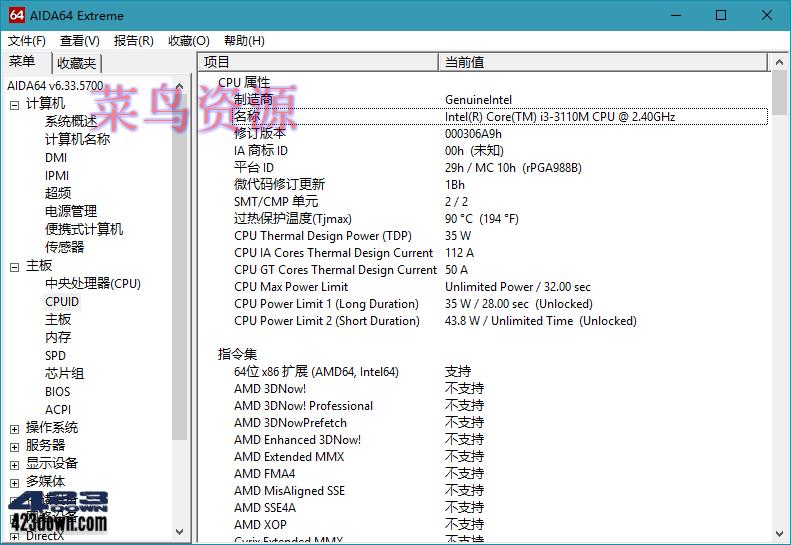Select the SMT/CMP 单元 row
The height and width of the screenshot is (545, 791).
(499, 201)
